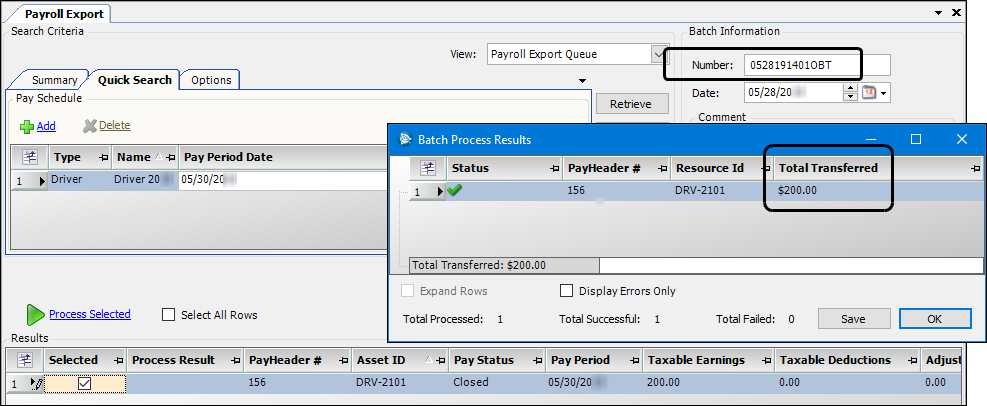Open the Options tab

coord(211,80)
